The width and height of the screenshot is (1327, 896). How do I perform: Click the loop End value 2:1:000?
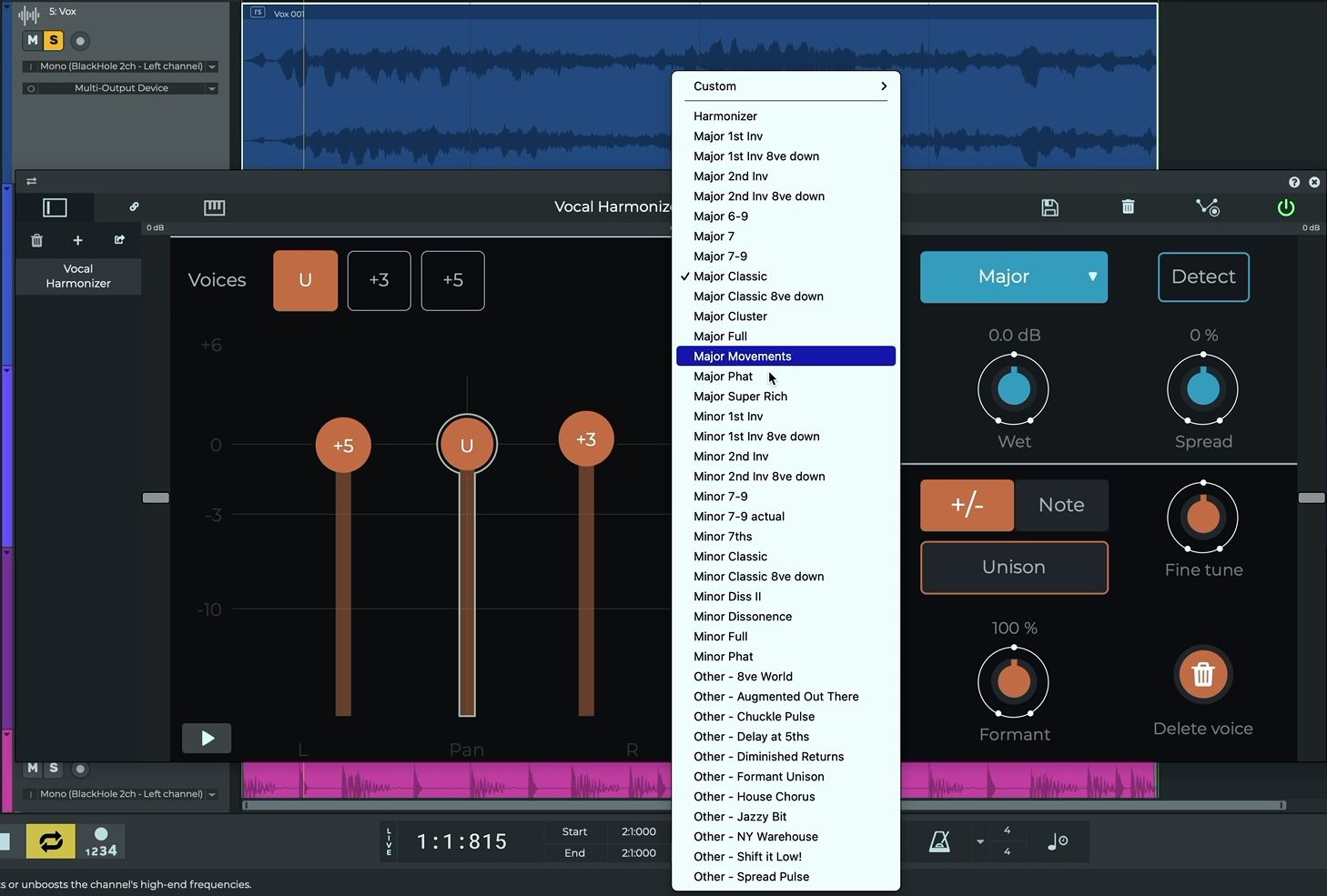point(639,853)
